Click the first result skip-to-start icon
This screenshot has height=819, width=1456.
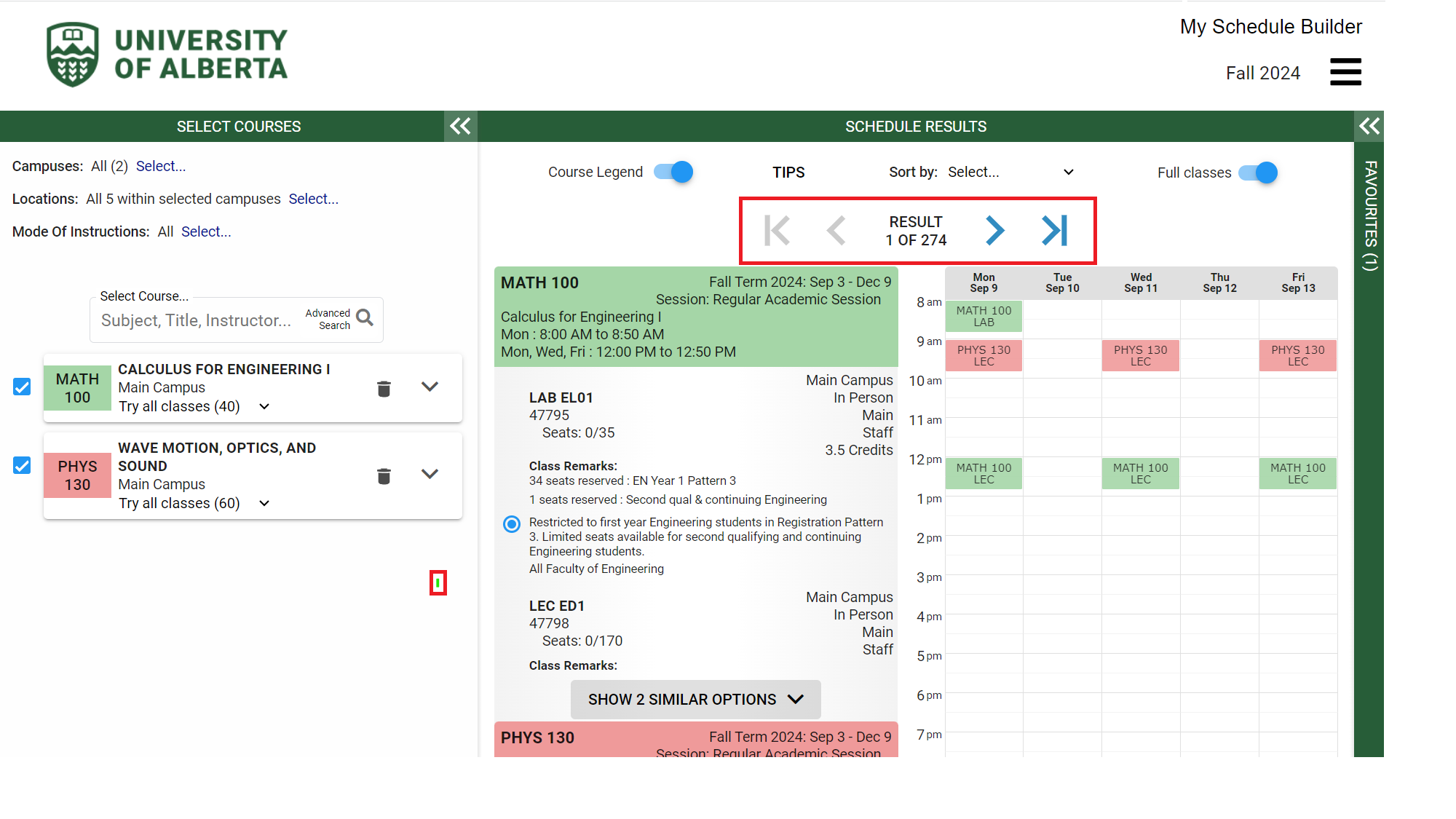(x=780, y=230)
